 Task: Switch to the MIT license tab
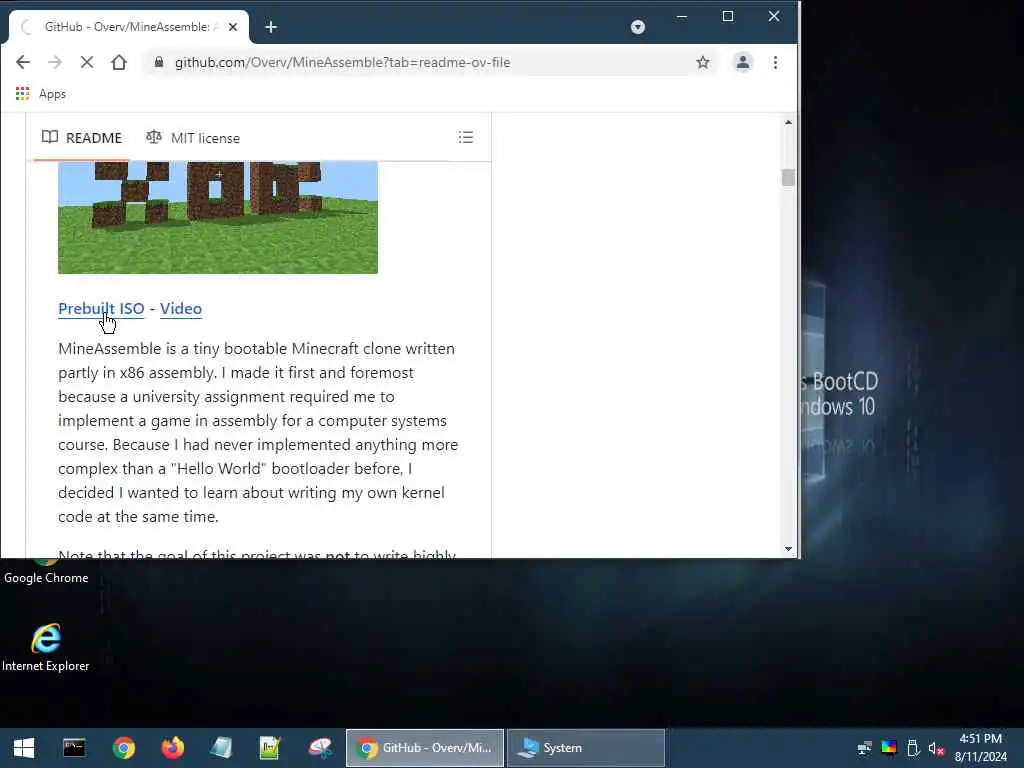point(193,138)
